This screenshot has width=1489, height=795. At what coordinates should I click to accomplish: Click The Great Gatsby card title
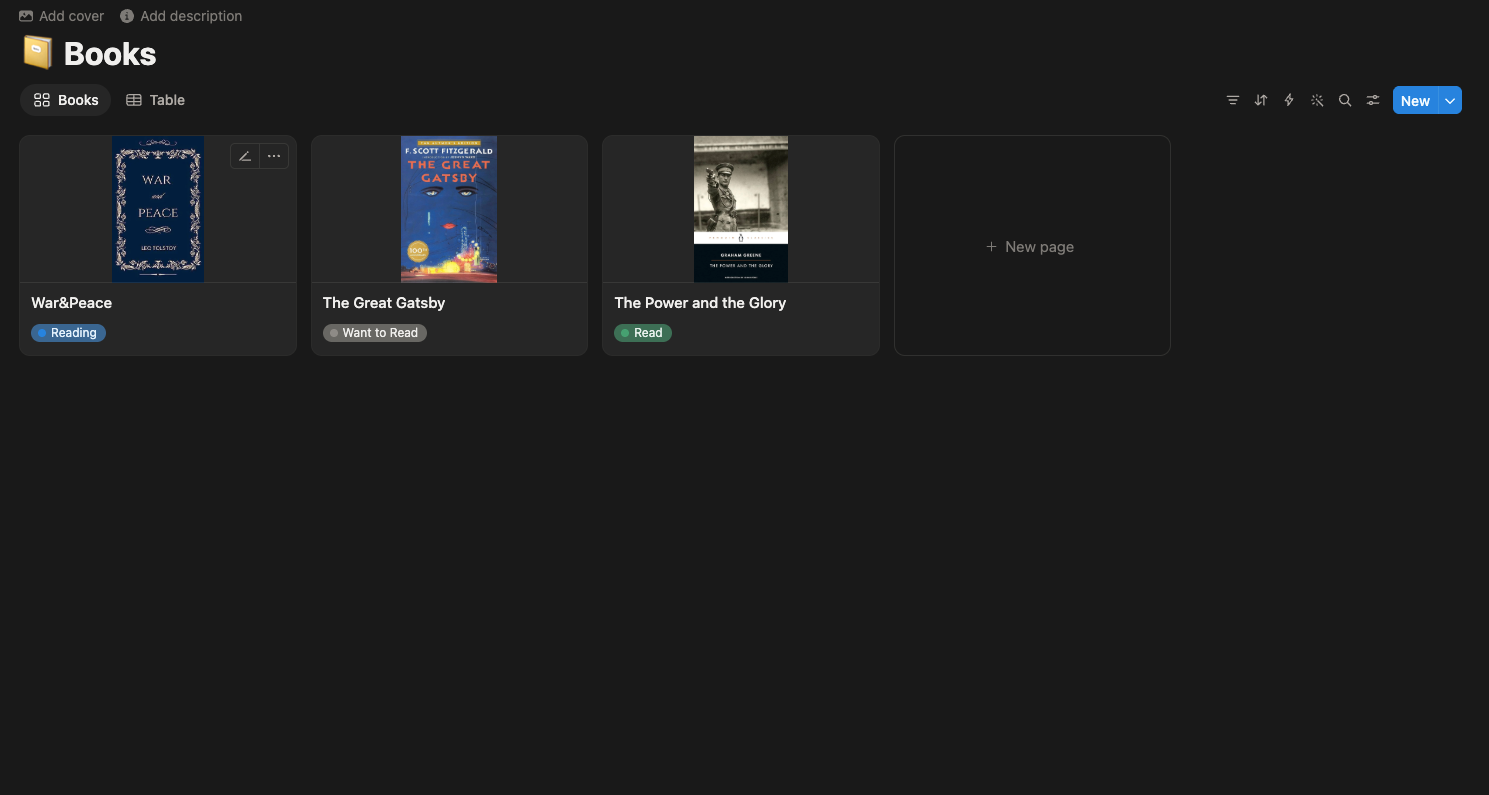tap(384, 303)
